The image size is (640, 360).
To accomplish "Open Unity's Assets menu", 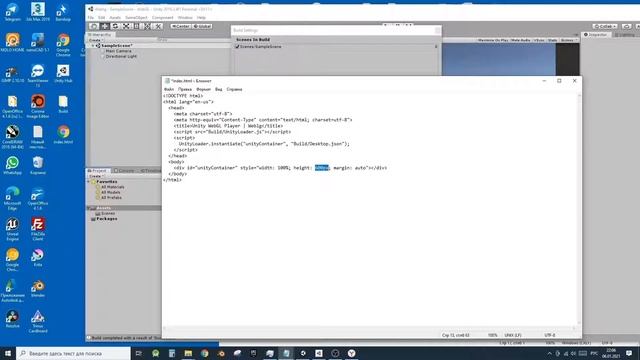I will pyautogui.click(x=115, y=18).
